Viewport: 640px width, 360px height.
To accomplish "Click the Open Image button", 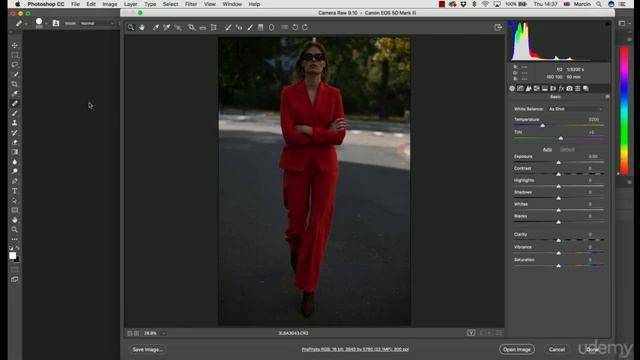I will tap(517, 349).
